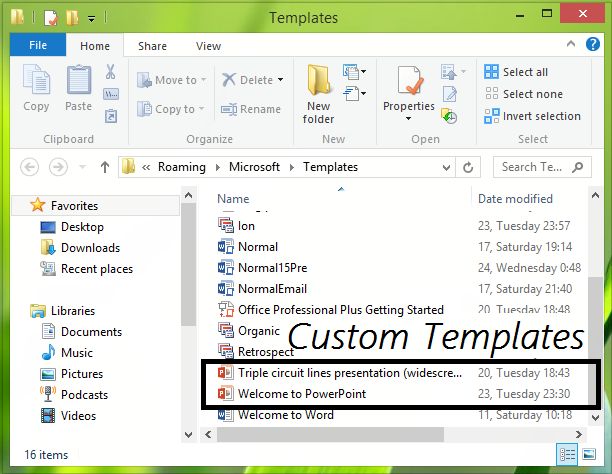This screenshot has height=474, width=612.
Task: Click the search magnifier icon
Action: click(x=577, y=167)
